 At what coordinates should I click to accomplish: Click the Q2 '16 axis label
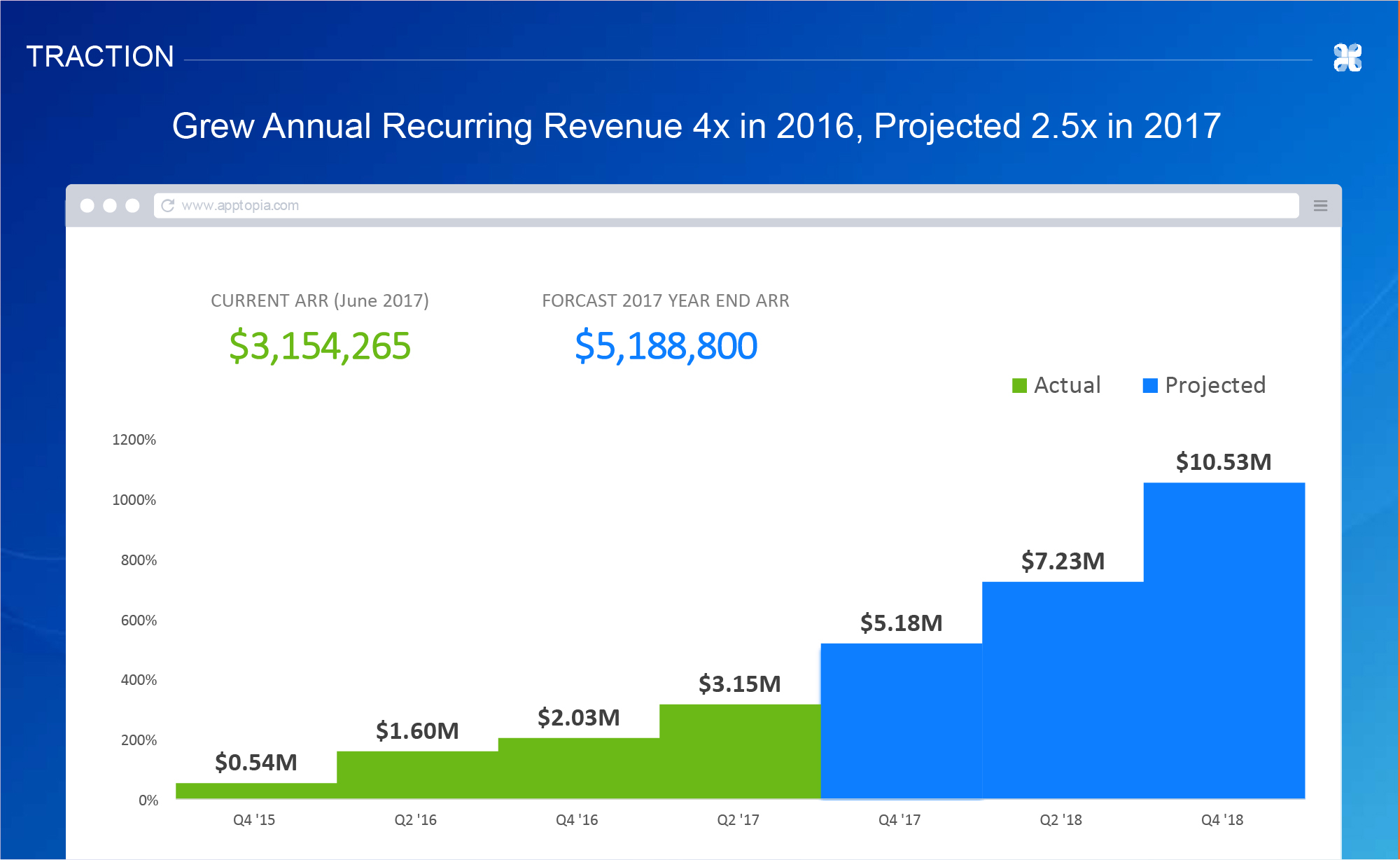point(416,820)
